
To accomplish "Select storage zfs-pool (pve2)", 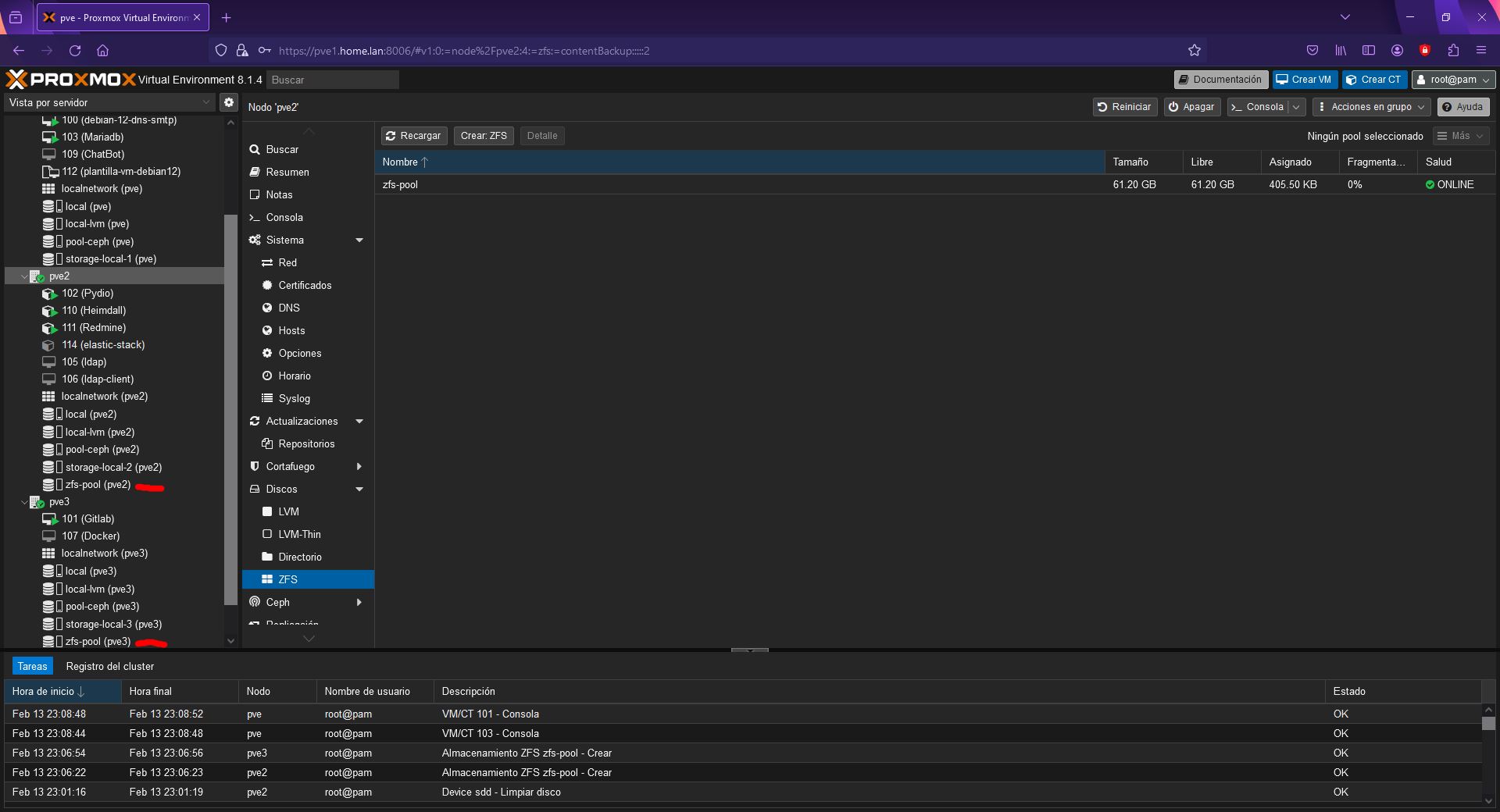I will pyautogui.click(x=98, y=485).
